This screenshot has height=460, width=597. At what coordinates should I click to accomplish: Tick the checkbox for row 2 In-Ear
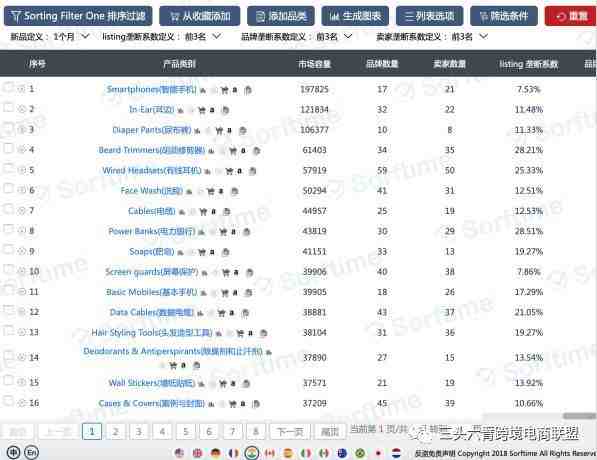coord(8,108)
